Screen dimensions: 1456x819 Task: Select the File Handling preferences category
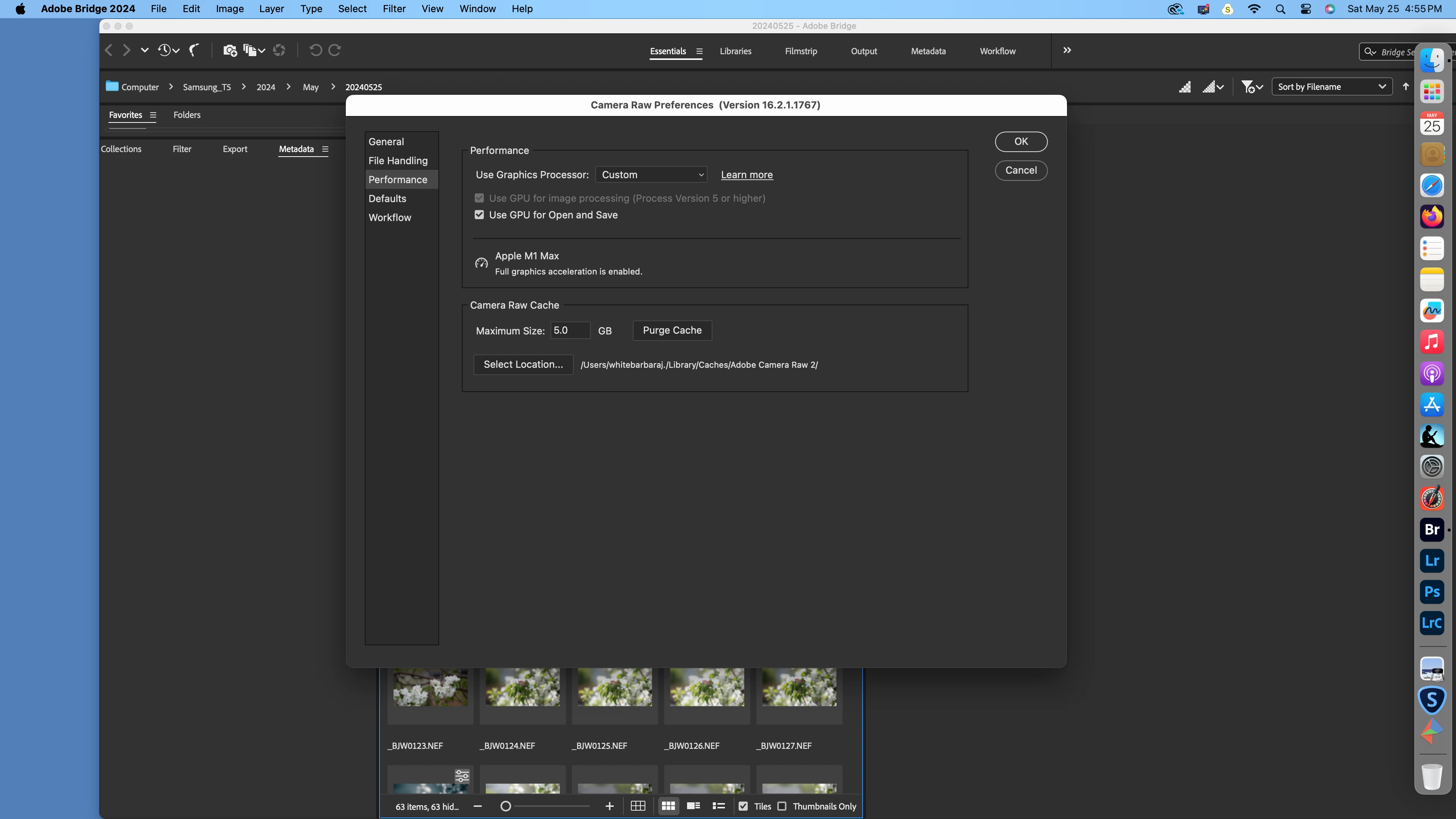tap(398, 160)
